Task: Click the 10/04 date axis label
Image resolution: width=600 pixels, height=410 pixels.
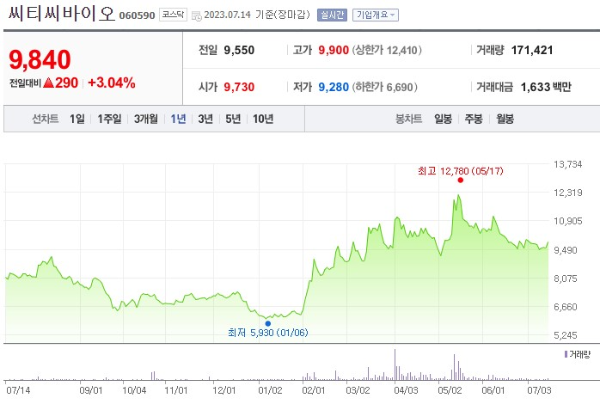Action: pyautogui.click(x=134, y=390)
